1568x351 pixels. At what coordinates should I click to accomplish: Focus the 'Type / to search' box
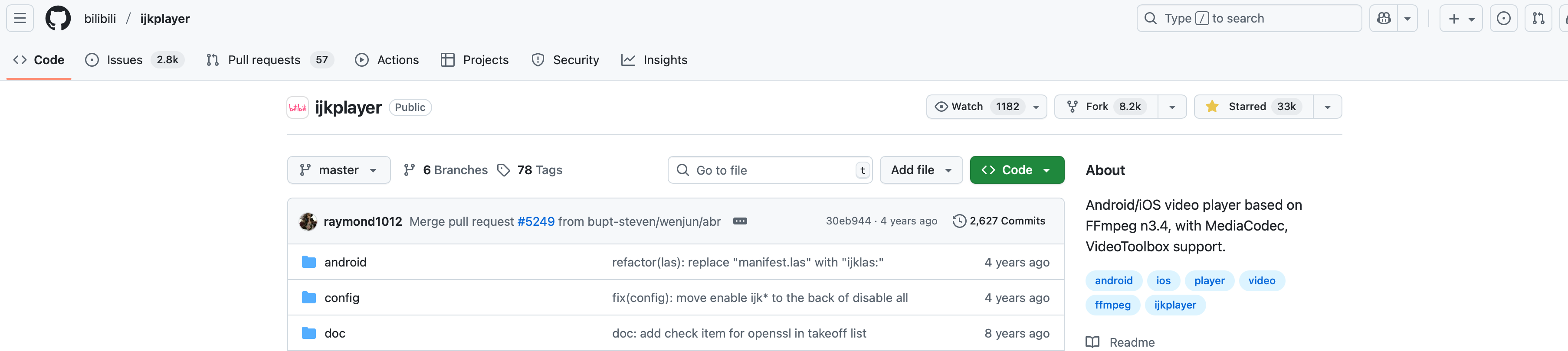pyautogui.click(x=1248, y=18)
